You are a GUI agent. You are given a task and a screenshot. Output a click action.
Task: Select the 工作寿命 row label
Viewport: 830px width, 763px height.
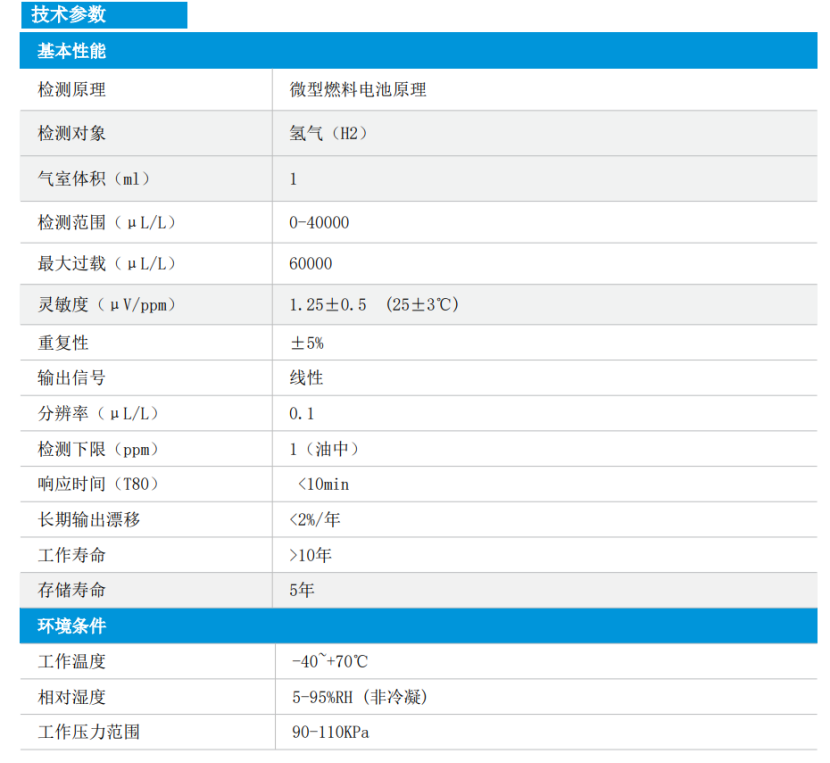tap(71, 555)
